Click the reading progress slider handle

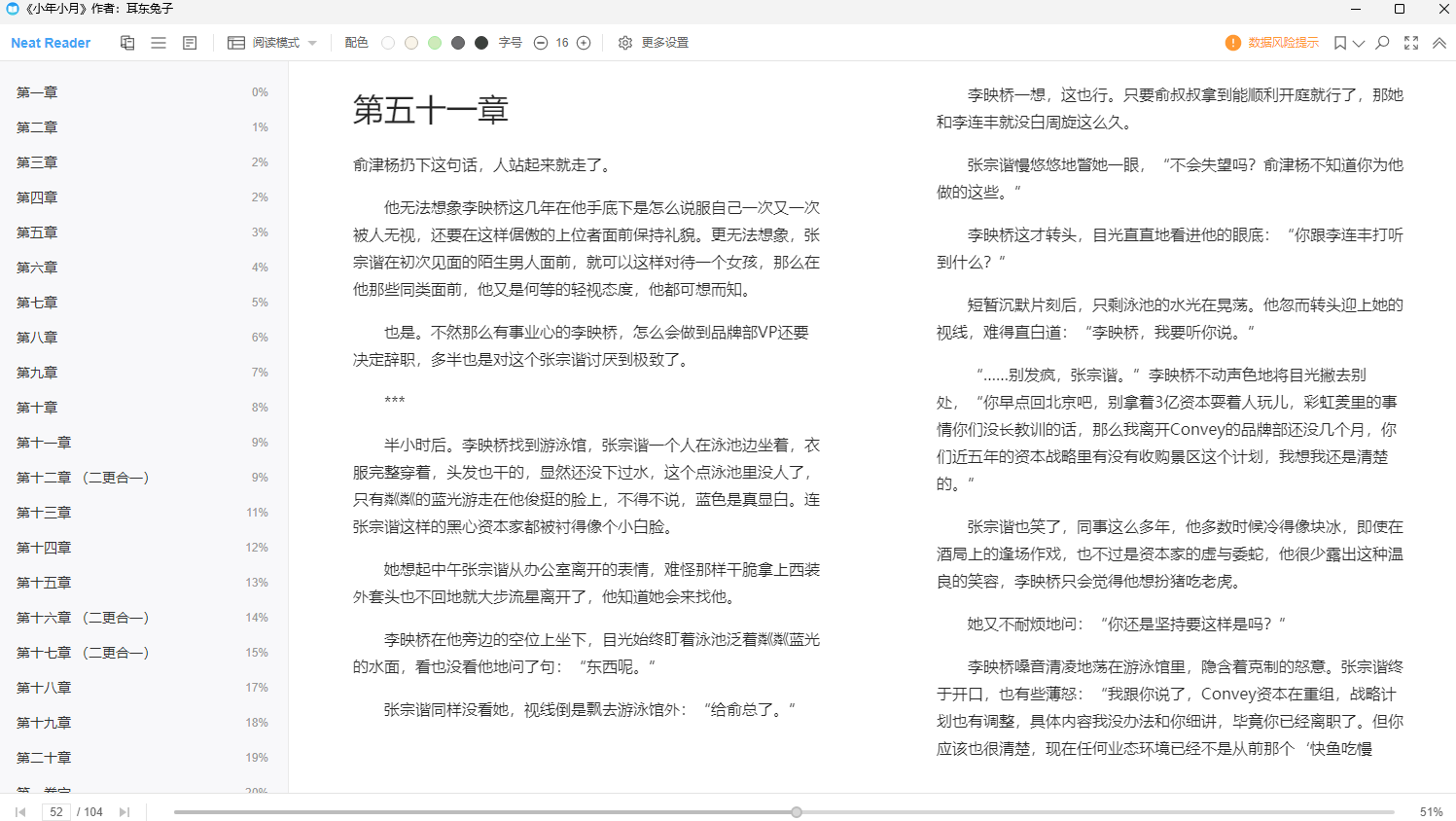[797, 812]
